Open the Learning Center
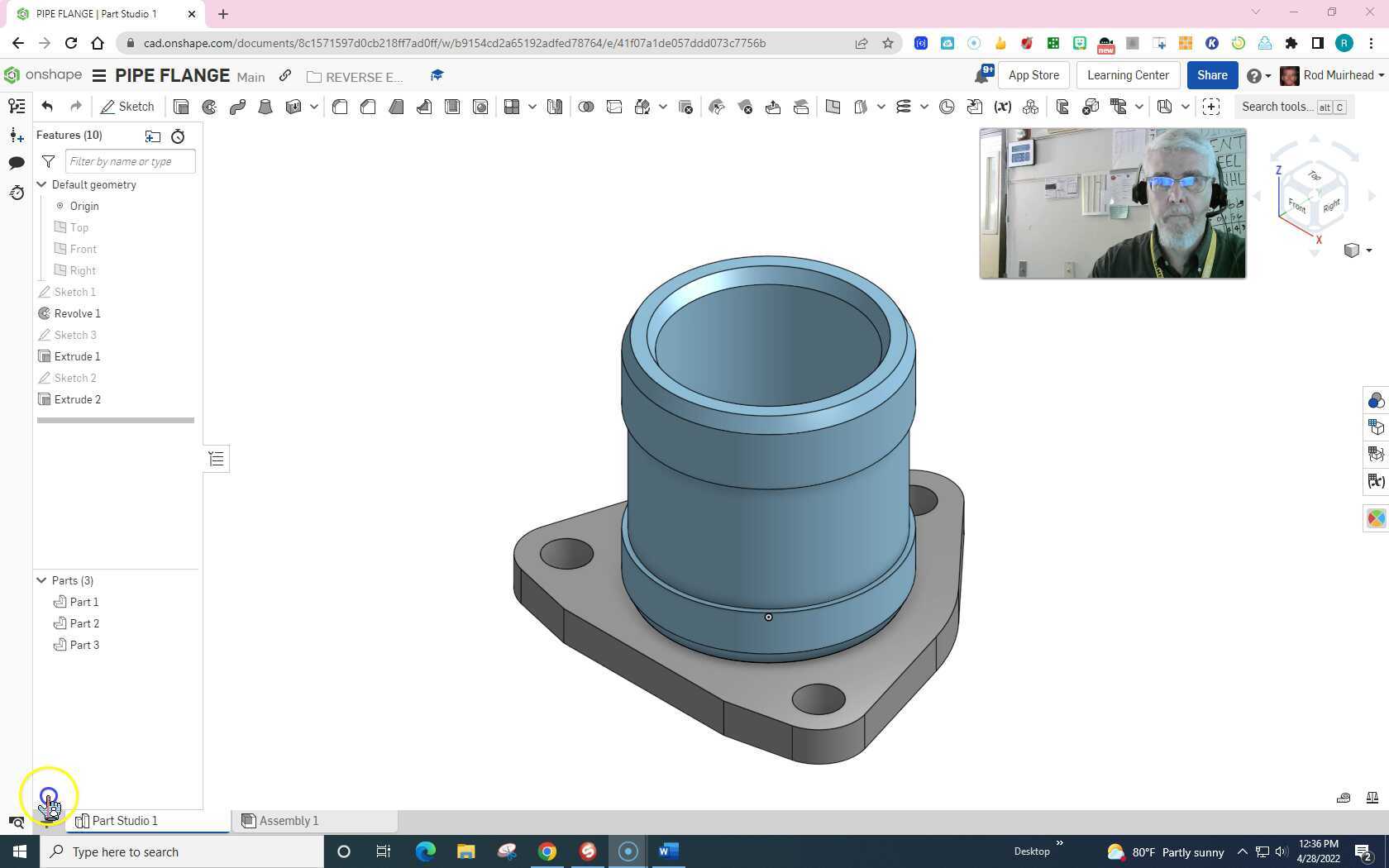This screenshot has width=1389, height=868. 1128,75
